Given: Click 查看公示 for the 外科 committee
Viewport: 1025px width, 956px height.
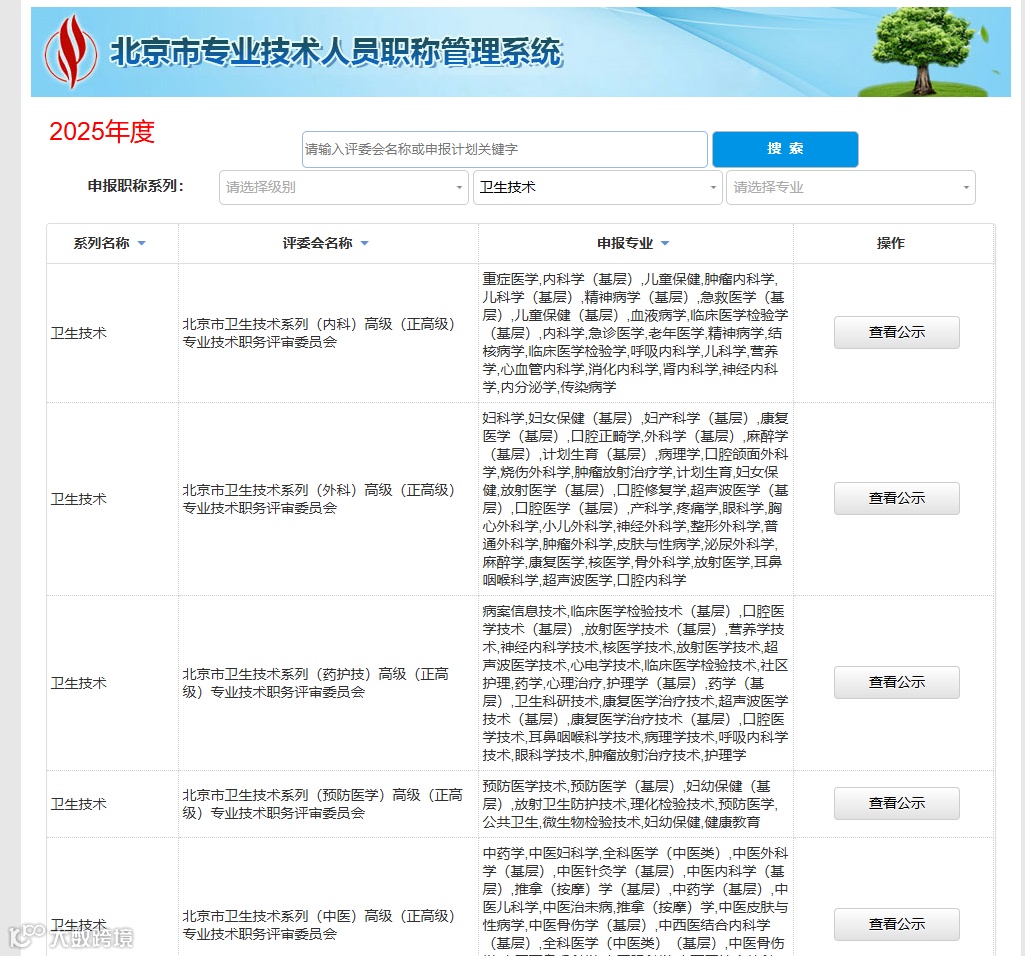Looking at the screenshot, I should (896, 498).
